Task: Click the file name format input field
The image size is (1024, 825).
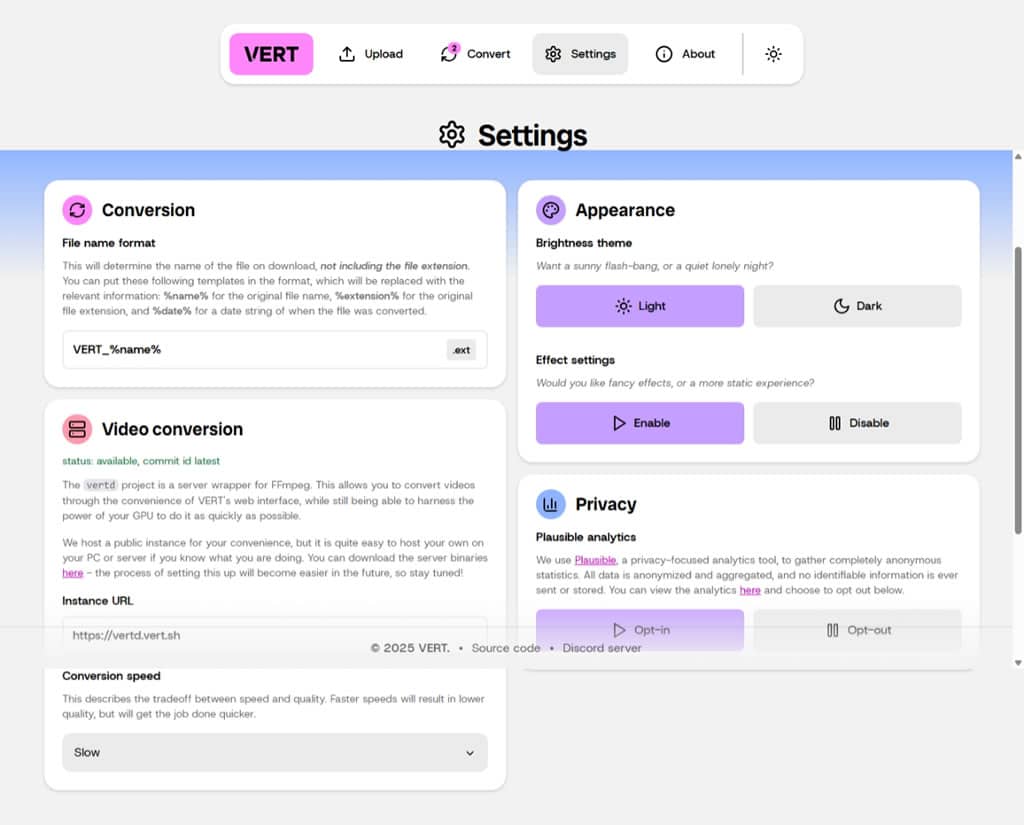Action: (274, 350)
